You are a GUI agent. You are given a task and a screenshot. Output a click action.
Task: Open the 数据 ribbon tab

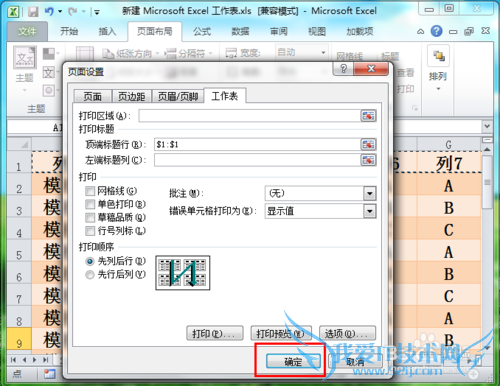click(x=240, y=32)
